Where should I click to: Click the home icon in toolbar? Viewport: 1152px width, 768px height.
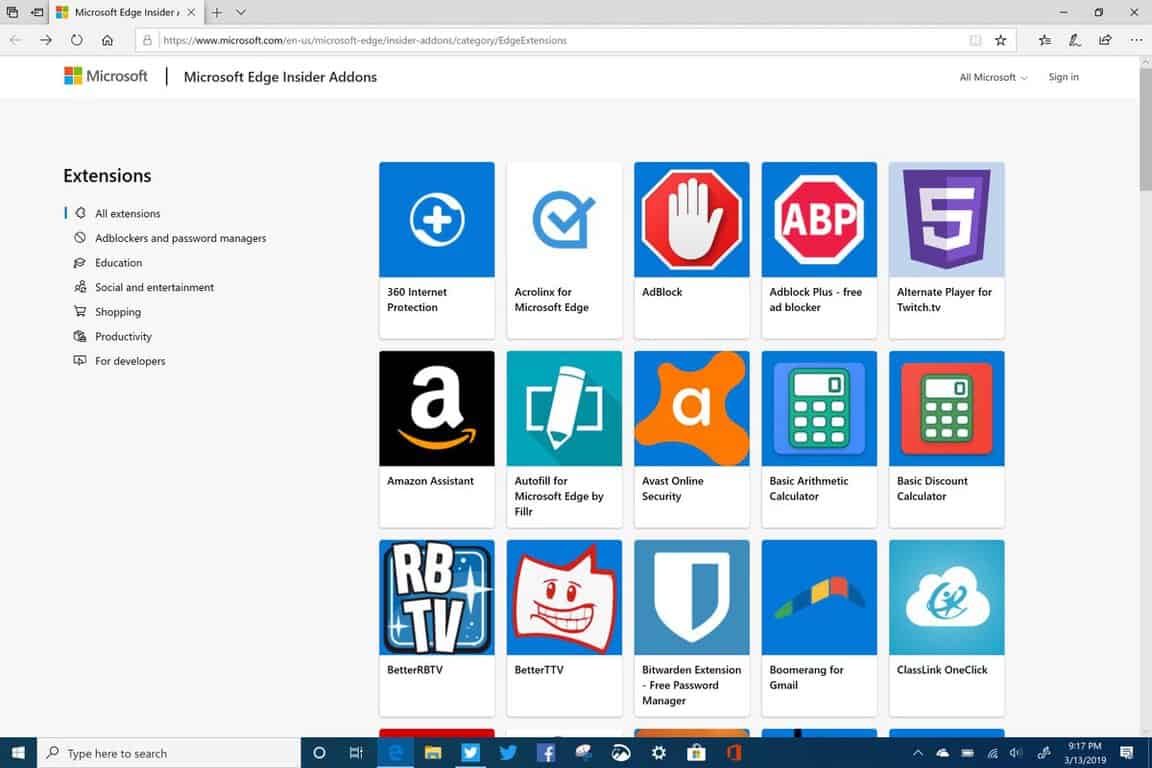(108, 40)
